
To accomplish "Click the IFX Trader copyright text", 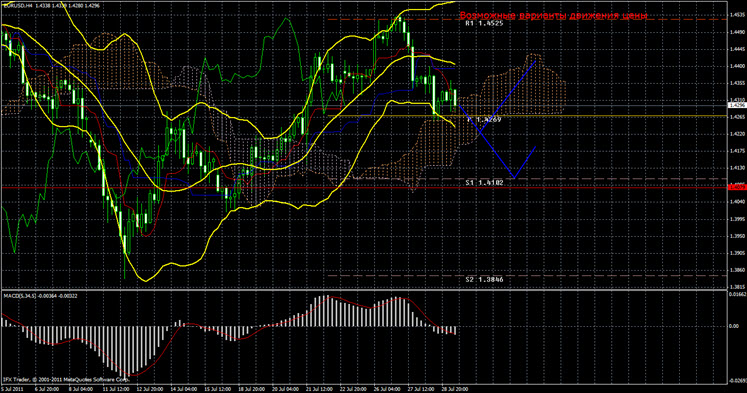I will coord(66,380).
